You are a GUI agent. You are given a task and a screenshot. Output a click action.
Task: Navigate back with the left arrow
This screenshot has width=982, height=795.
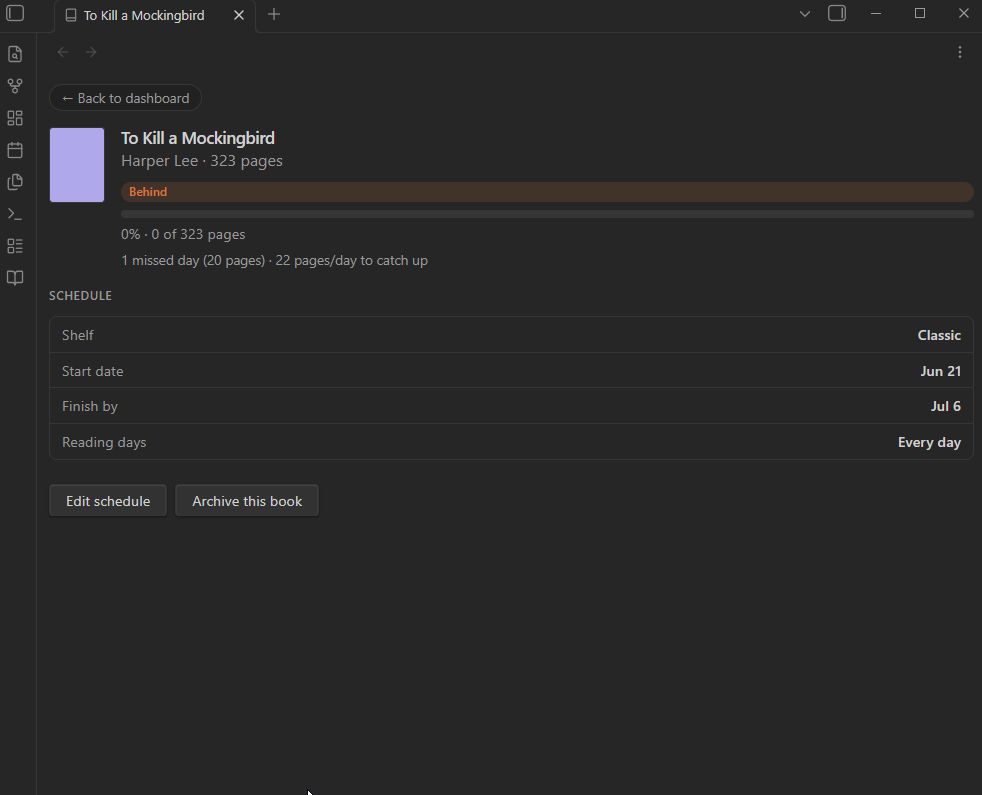point(63,52)
